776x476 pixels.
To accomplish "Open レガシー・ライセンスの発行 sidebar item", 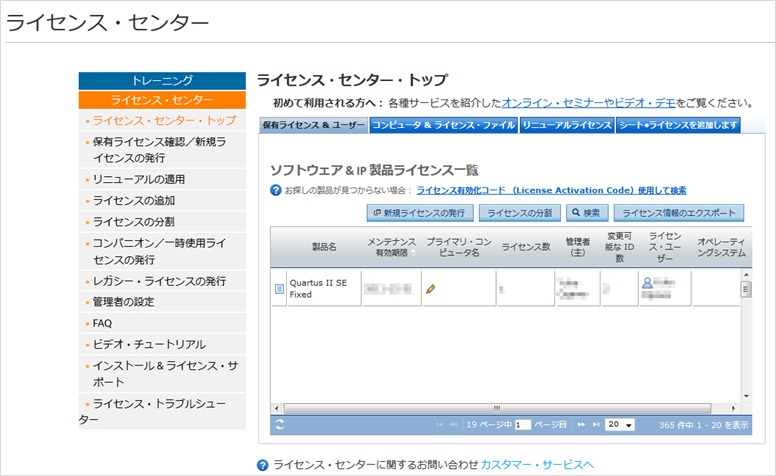I will [x=162, y=281].
